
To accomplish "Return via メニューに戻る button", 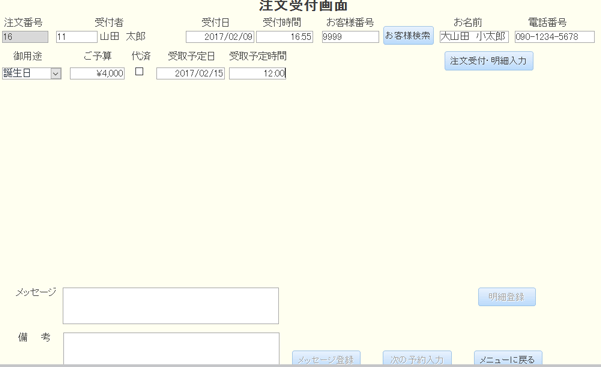I will [x=508, y=358].
